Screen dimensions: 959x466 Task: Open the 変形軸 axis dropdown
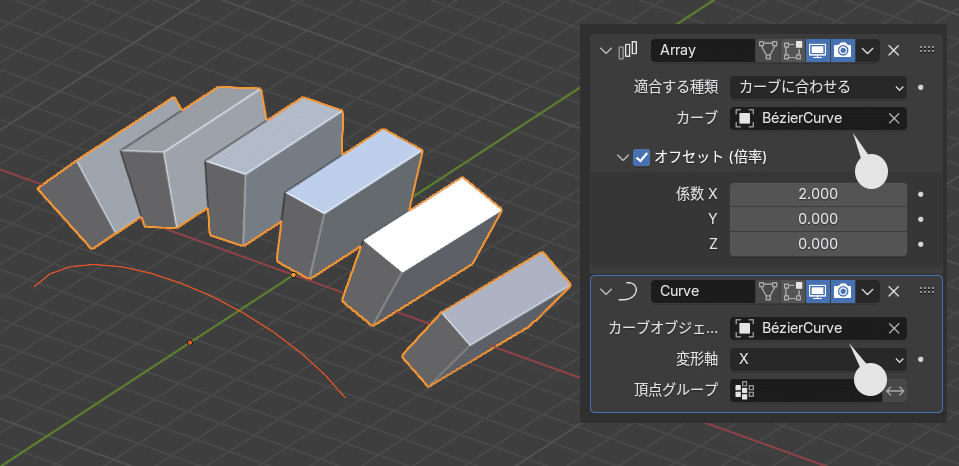tap(818, 360)
